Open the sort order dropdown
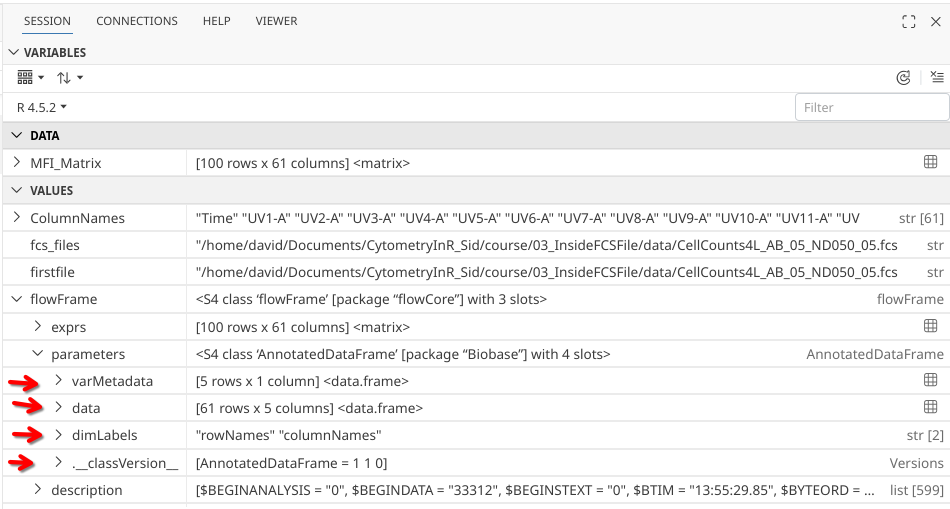The image size is (950, 509). pos(69,78)
